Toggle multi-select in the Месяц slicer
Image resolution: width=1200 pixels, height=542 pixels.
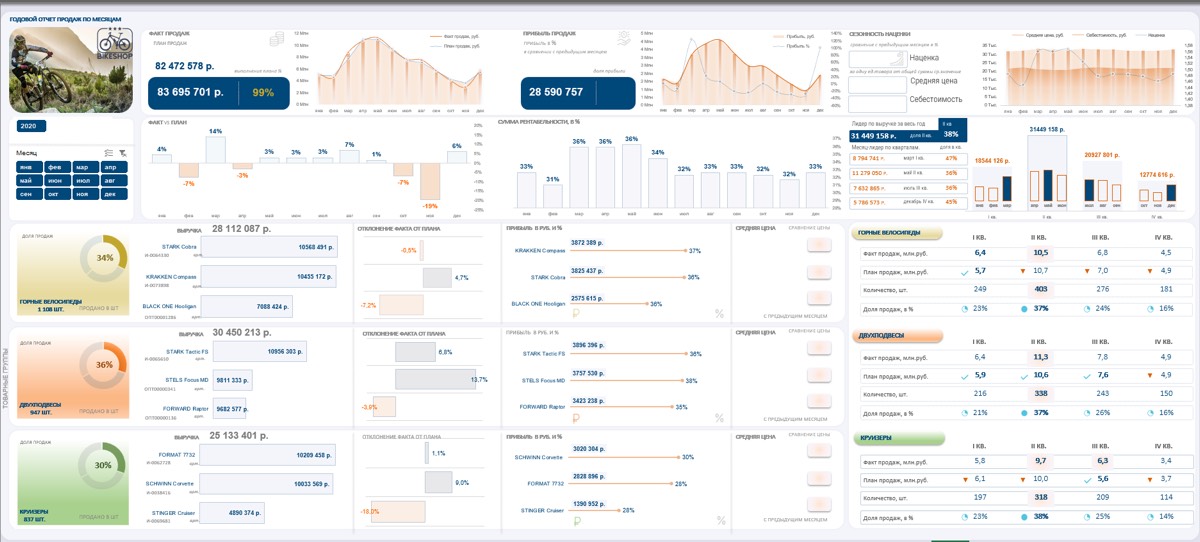108,153
